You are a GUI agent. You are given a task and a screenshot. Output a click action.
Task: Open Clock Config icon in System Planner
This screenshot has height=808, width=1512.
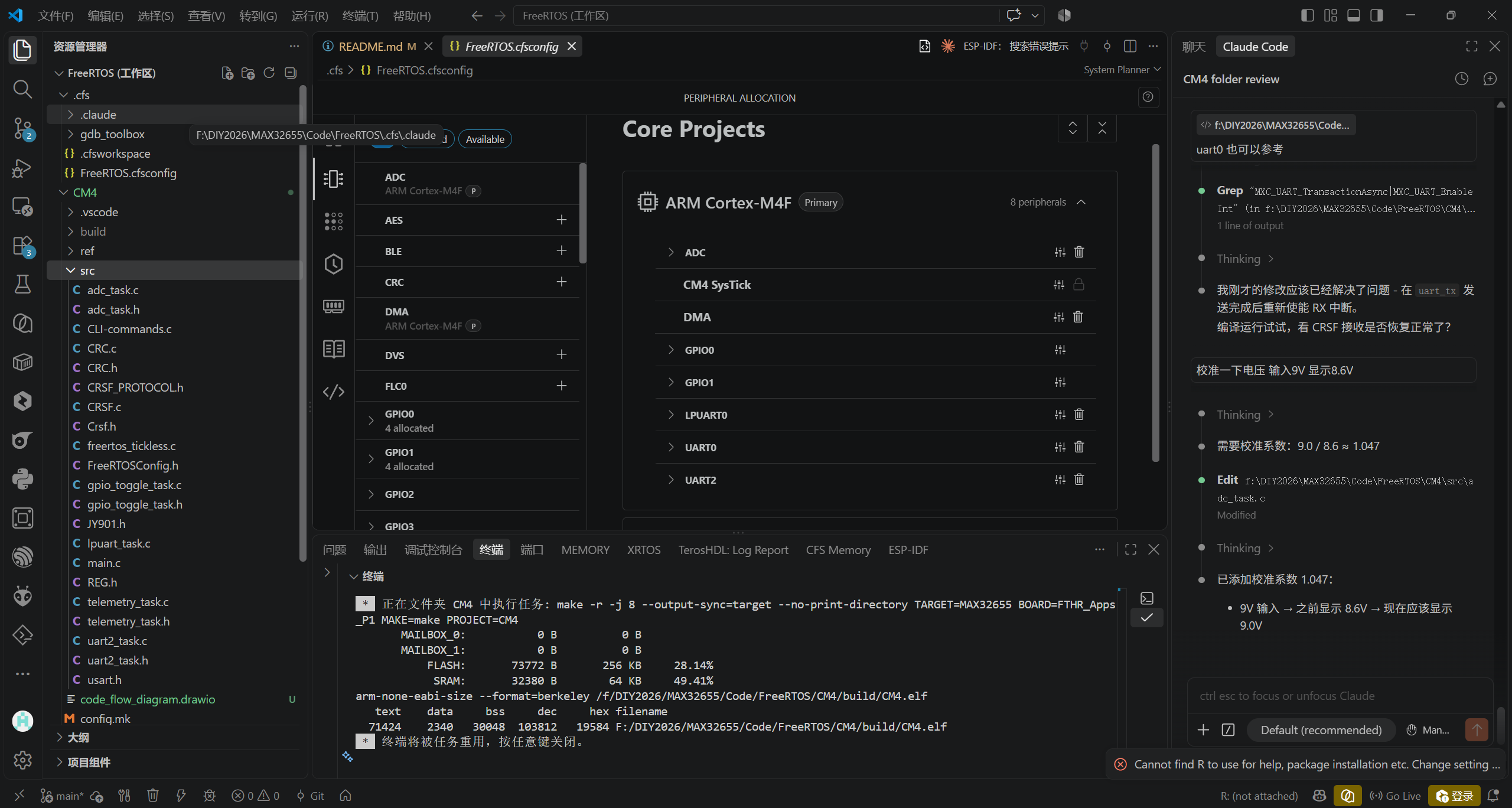coord(334,264)
